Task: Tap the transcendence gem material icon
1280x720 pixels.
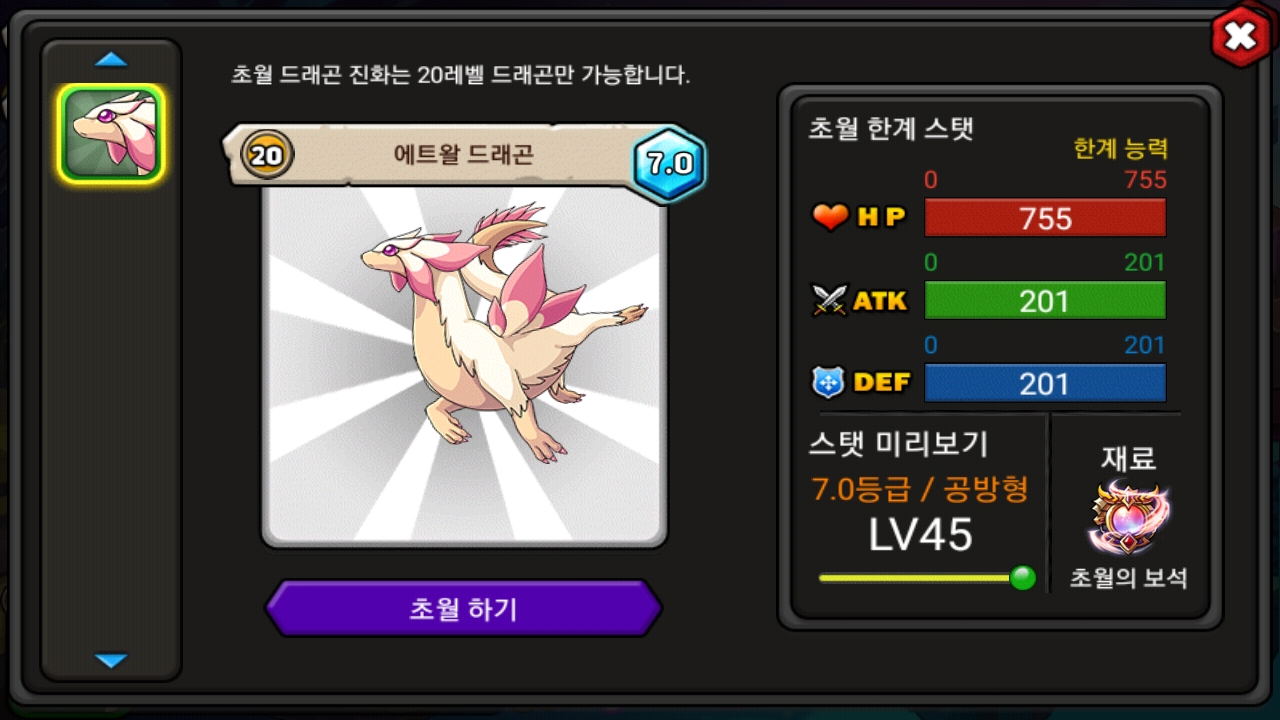Action: [1129, 517]
